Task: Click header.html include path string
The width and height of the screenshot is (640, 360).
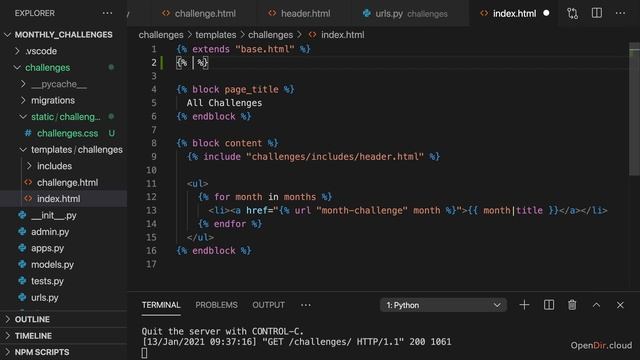Action: pos(335,157)
